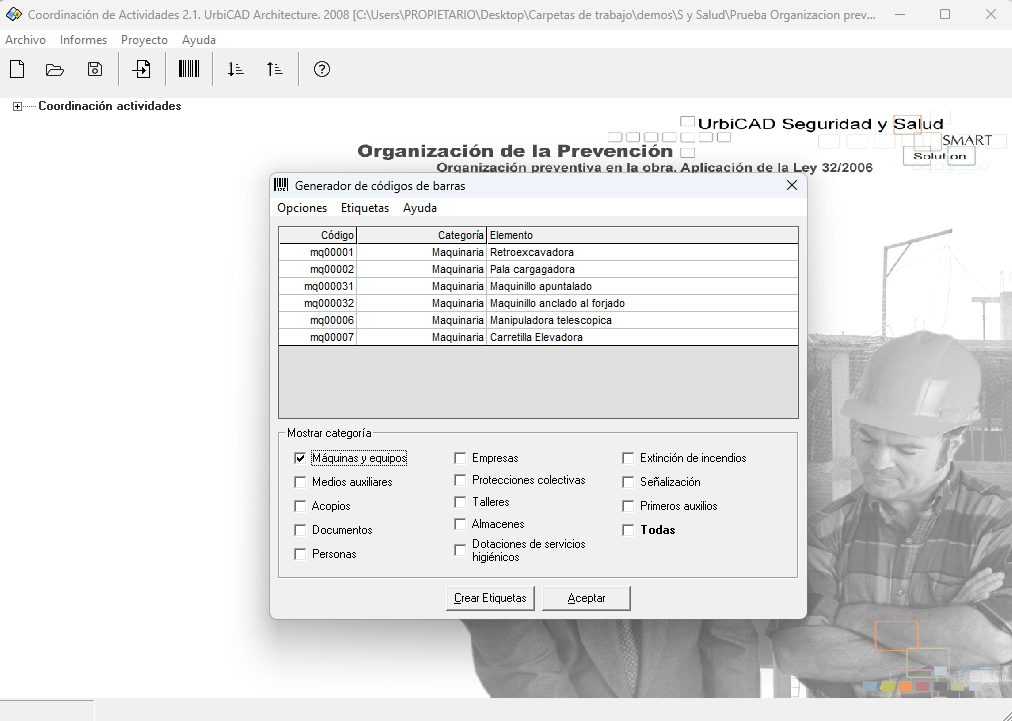Image resolution: width=1012 pixels, height=721 pixels.
Task: Open the barcode generator toolbar icon
Action: pos(188,69)
